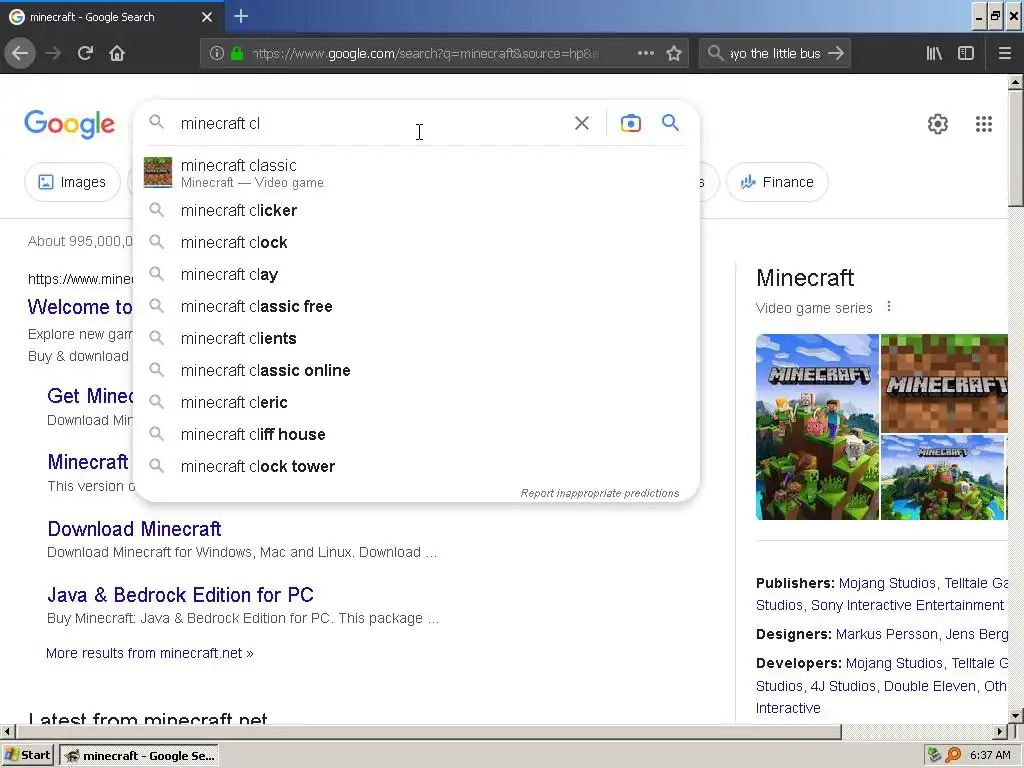Choose the minecraft clay suggestion

(416, 274)
